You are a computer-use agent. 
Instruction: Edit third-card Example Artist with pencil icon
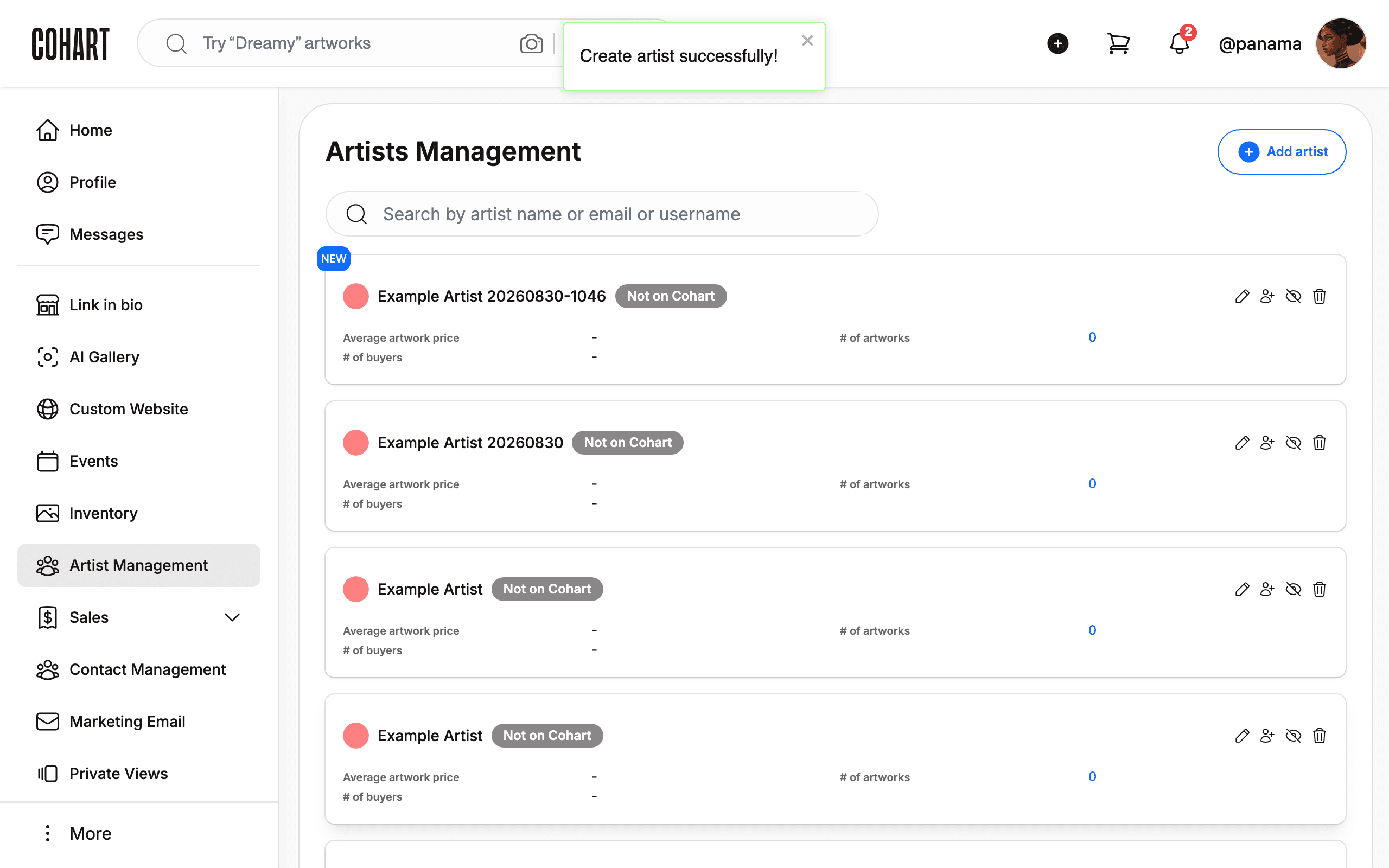pos(1241,589)
